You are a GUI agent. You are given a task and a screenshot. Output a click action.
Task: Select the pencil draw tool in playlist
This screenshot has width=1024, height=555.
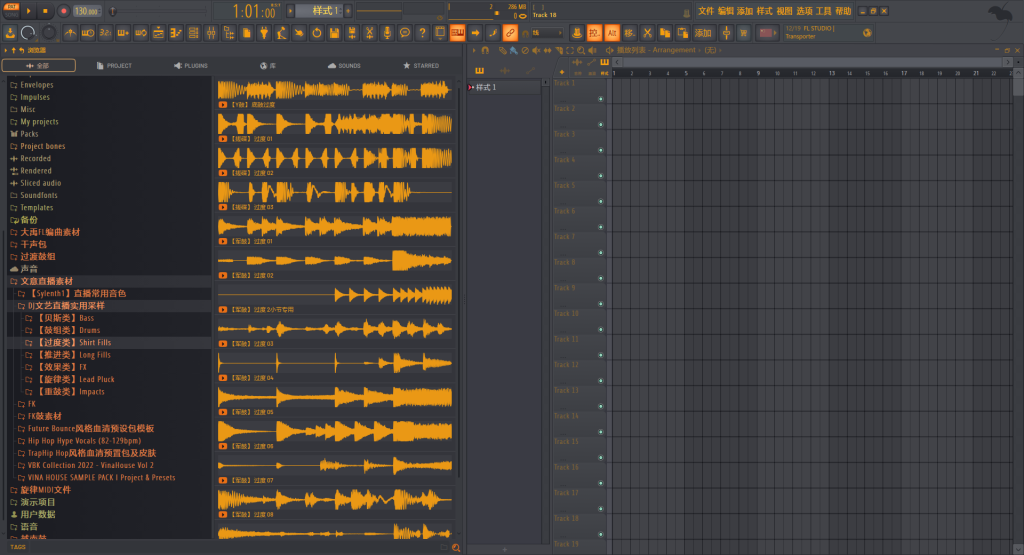pyautogui.click(x=502, y=50)
